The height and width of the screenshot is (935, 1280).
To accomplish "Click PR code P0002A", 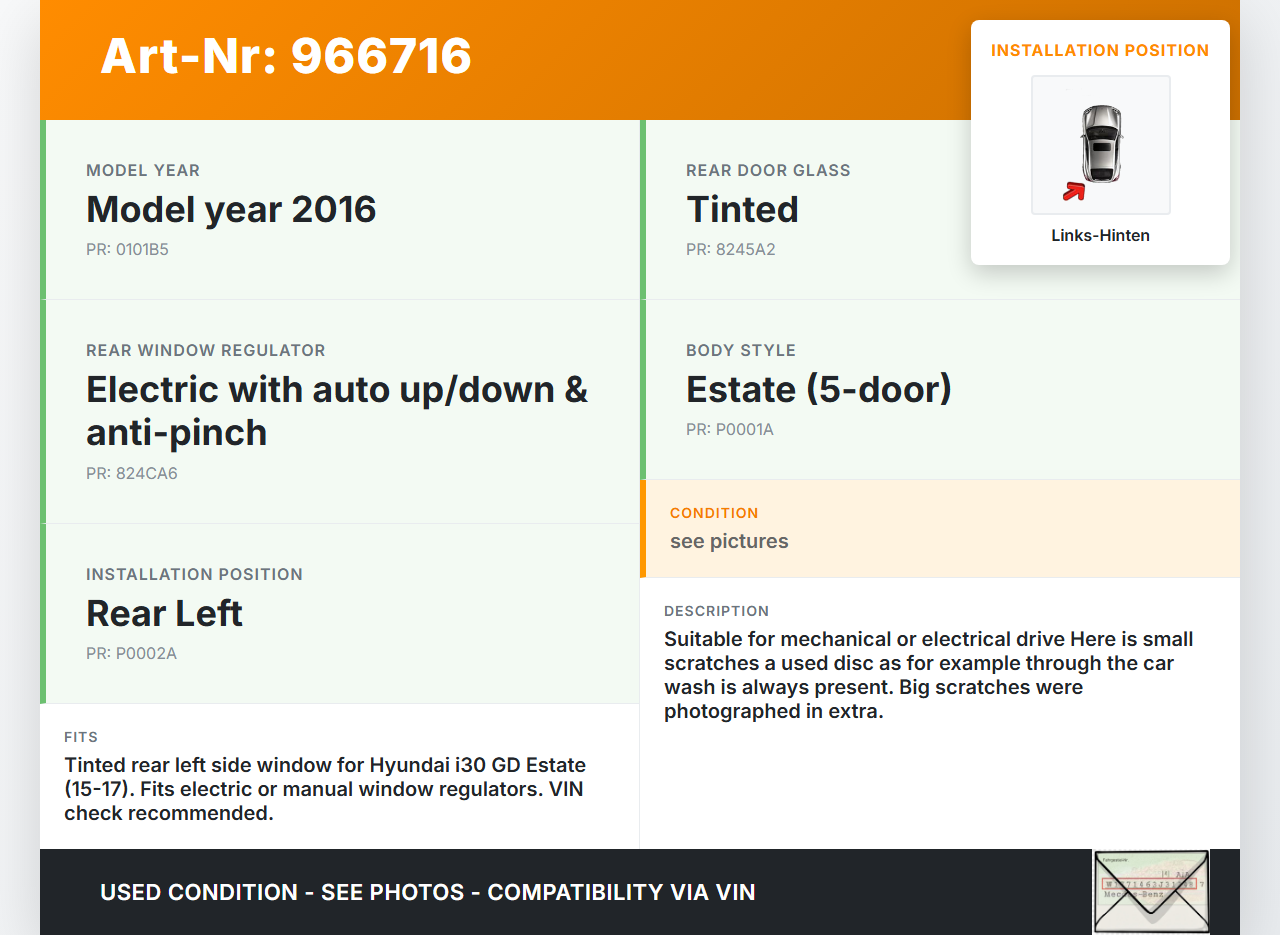I will (131, 654).
